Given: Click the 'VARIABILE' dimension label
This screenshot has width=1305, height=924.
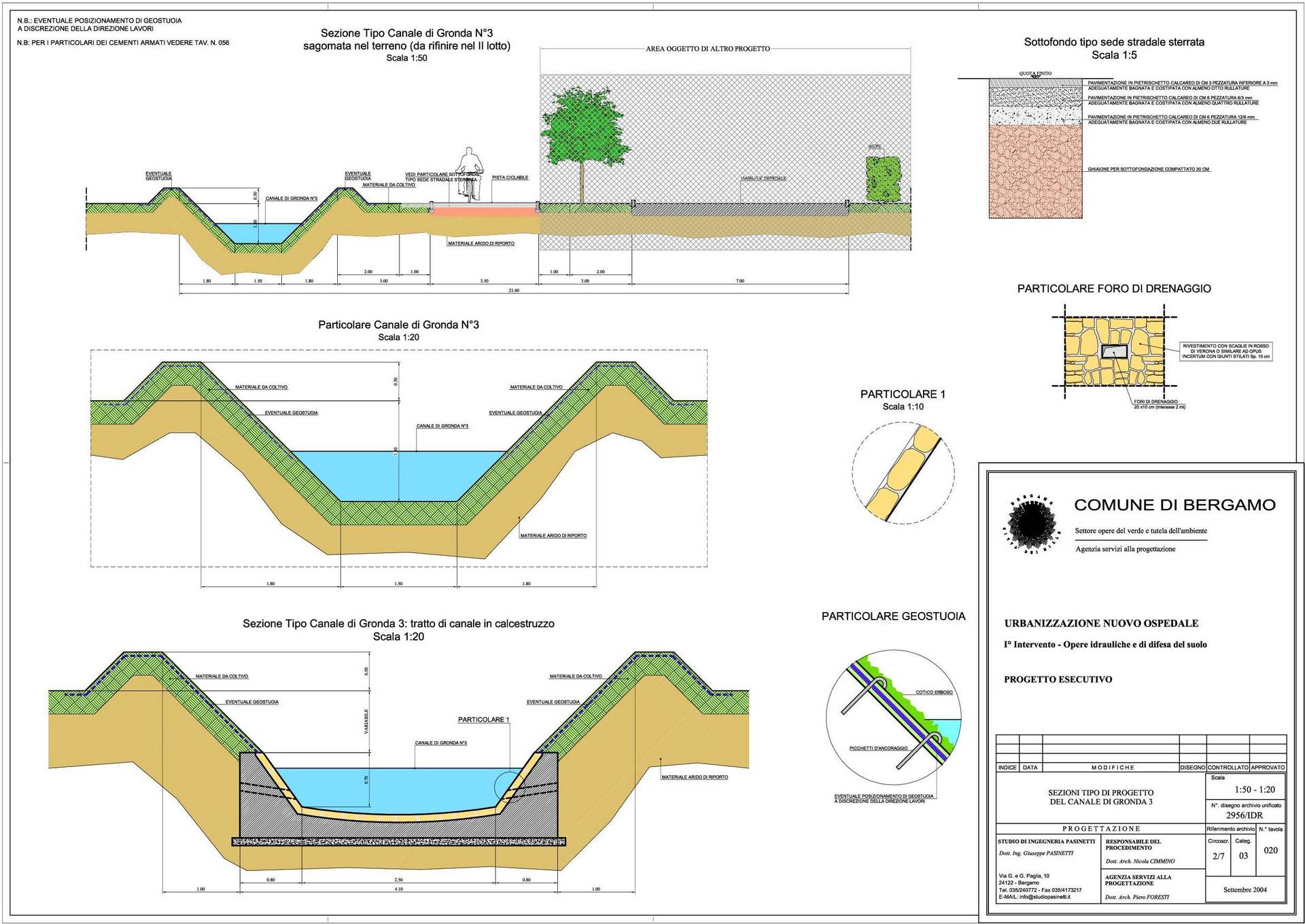Looking at the screenshot, I should tap(366, 722).
